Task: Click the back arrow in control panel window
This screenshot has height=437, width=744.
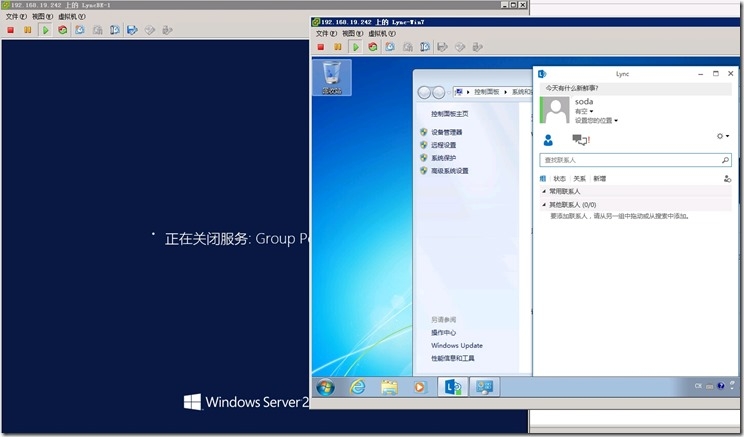Action: click(424, 92)
